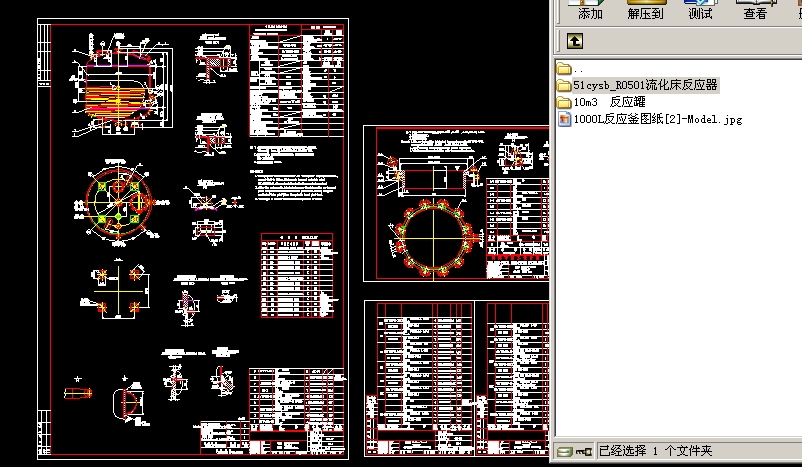Go up one level with the arrow icon
This screenshot has width=802, height=467.
click(x=575, y=41)
